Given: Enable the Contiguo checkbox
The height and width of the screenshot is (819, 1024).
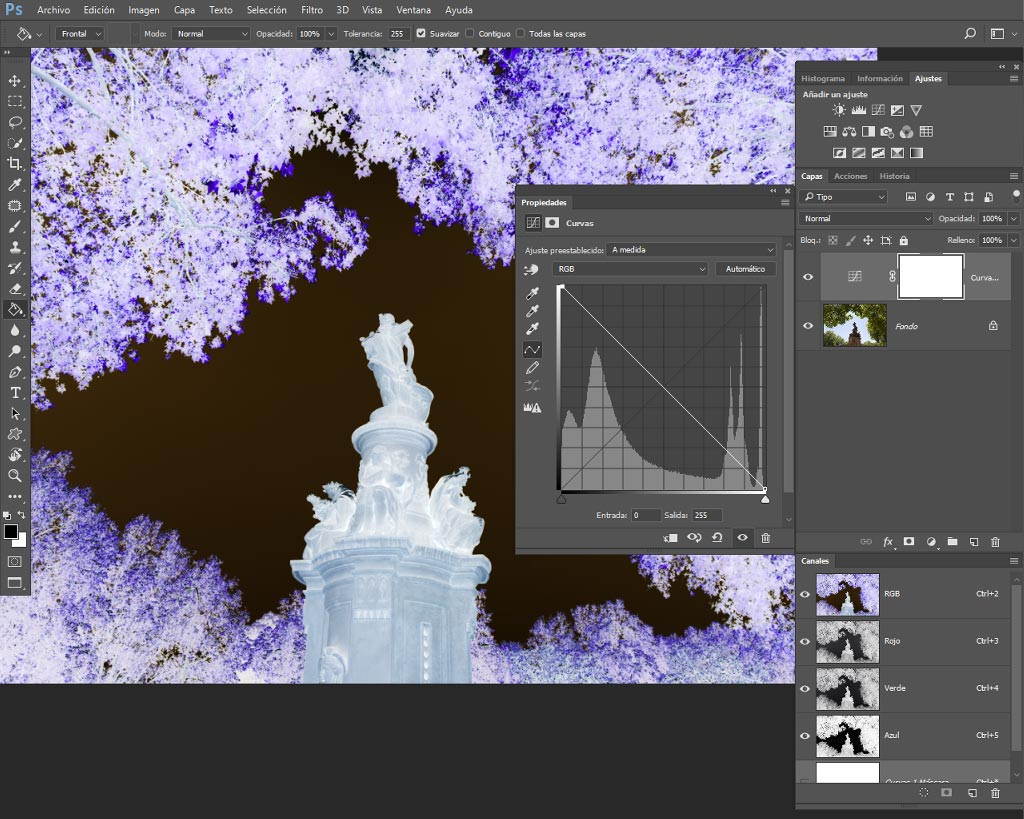Looking at the screenshot, I should (470, 33).
